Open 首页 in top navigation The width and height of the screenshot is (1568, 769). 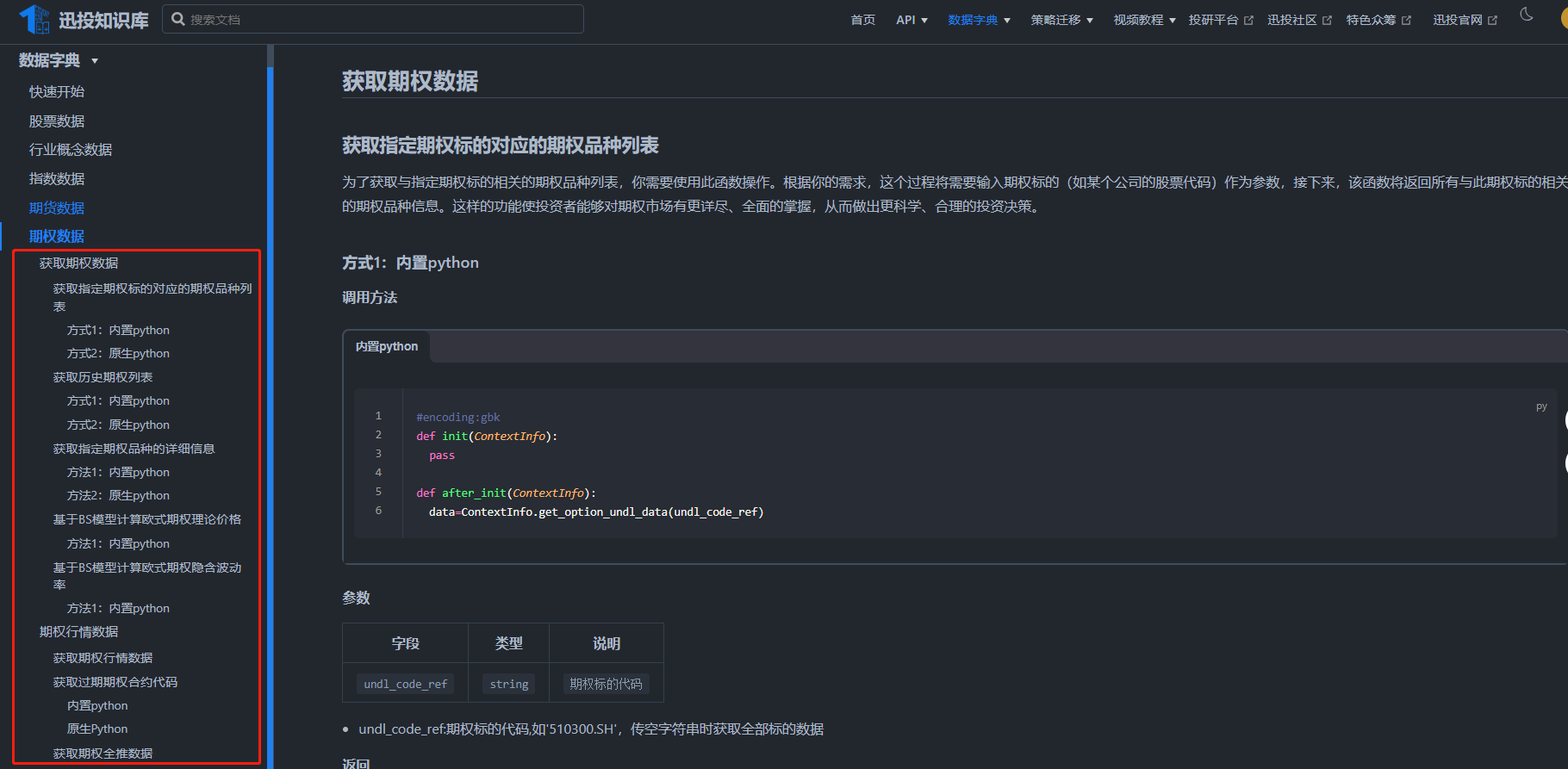(862, 20)
